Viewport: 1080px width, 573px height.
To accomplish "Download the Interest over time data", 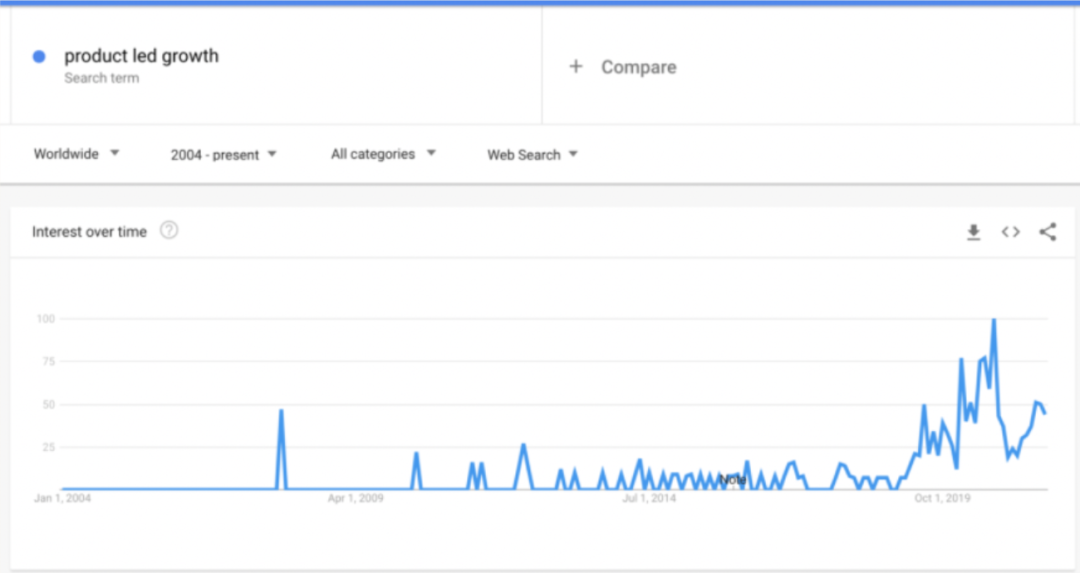I will pos(973,232).
